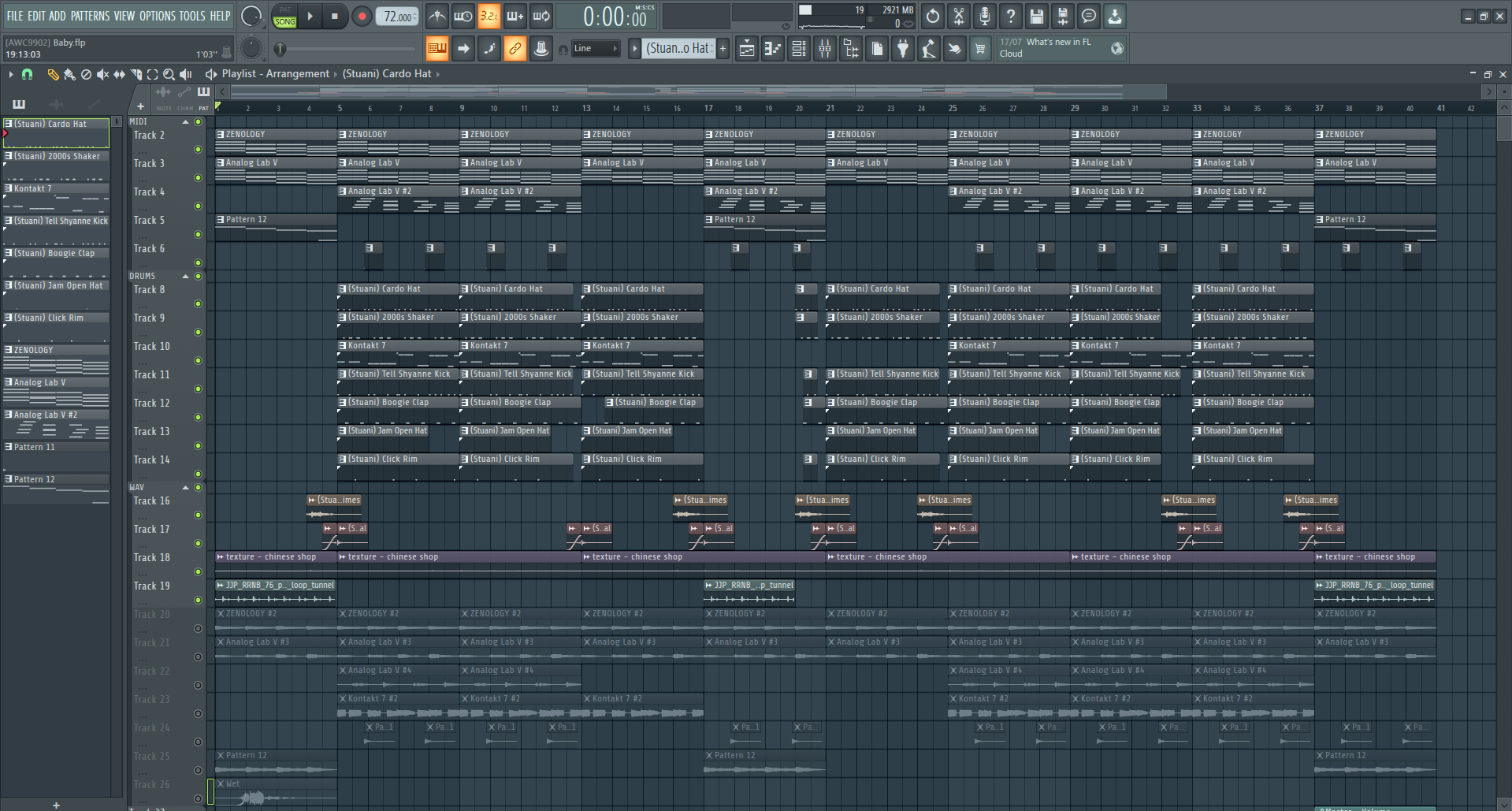Click the add new pattern plus button

[x=723, y=49]
